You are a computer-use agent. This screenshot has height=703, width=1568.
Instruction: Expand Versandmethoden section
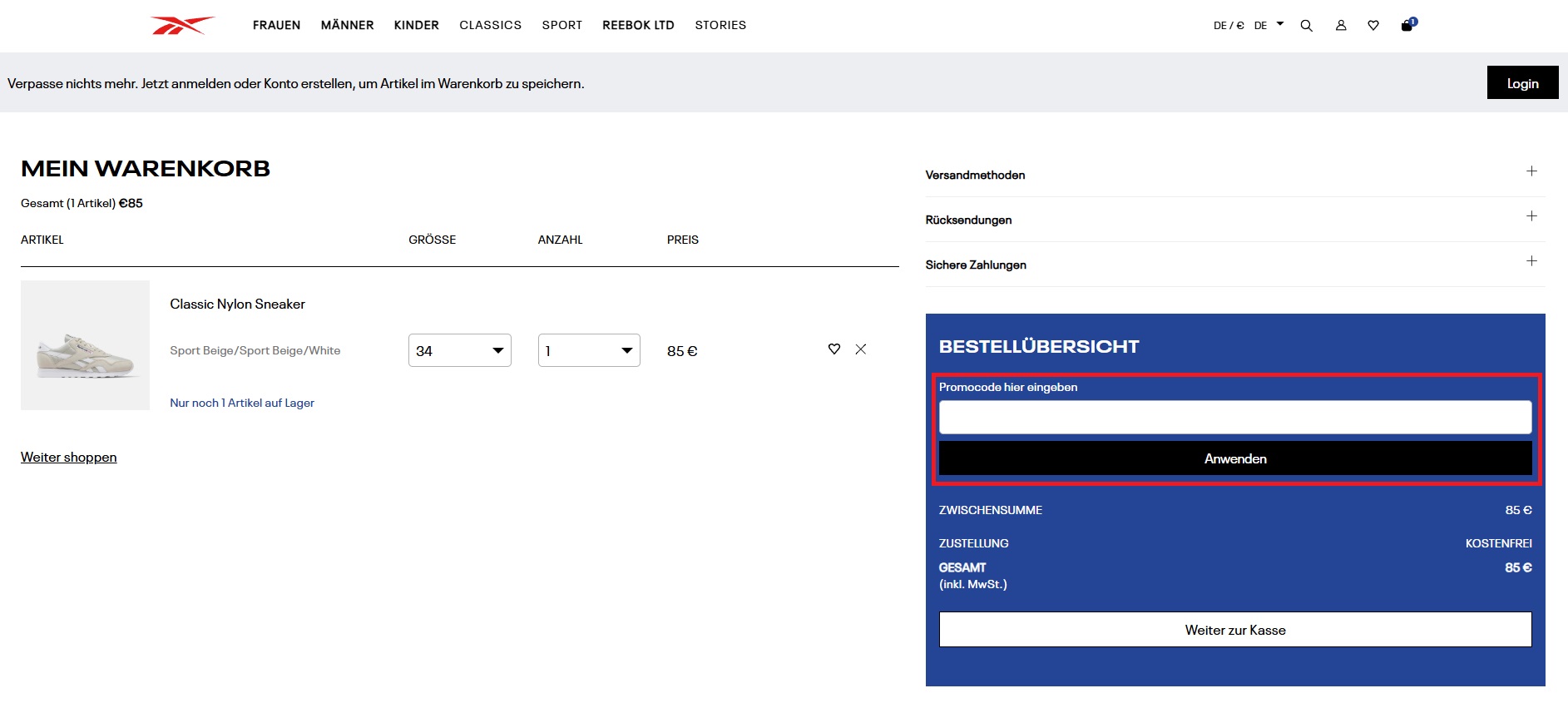(x=1531, y=171)
